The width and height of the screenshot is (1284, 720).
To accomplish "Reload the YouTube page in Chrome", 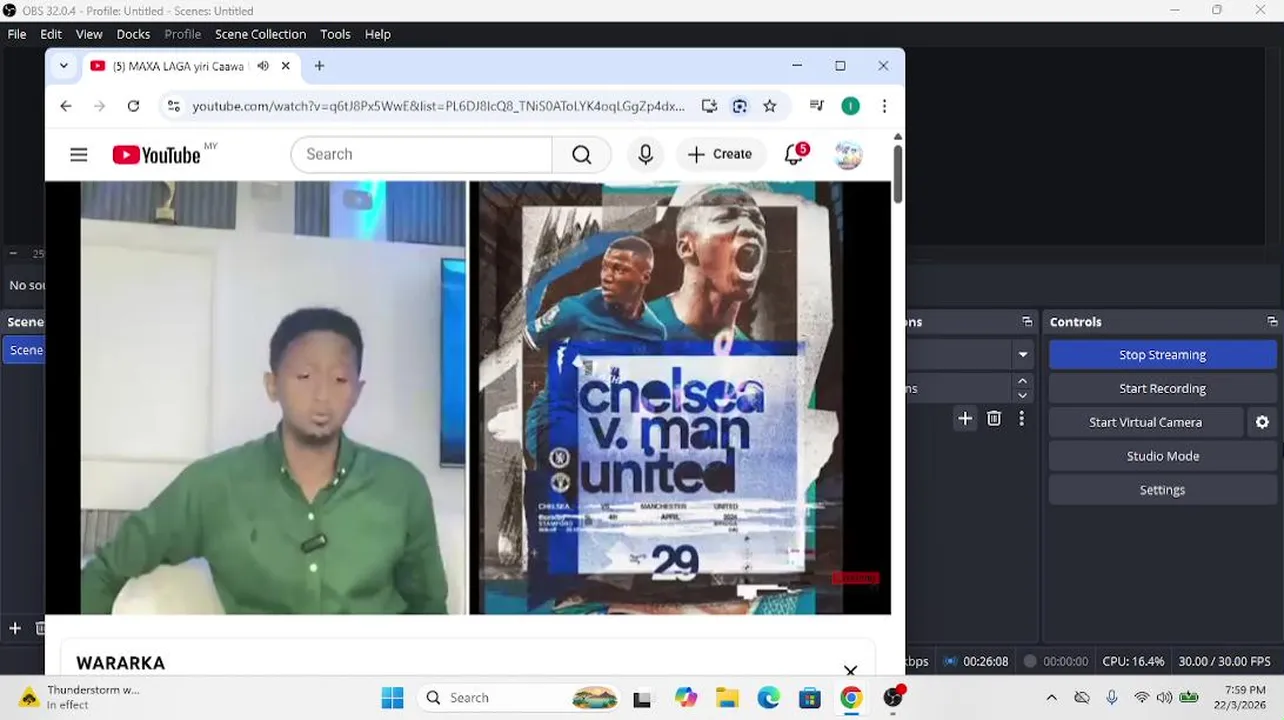I will click(133, 106).
